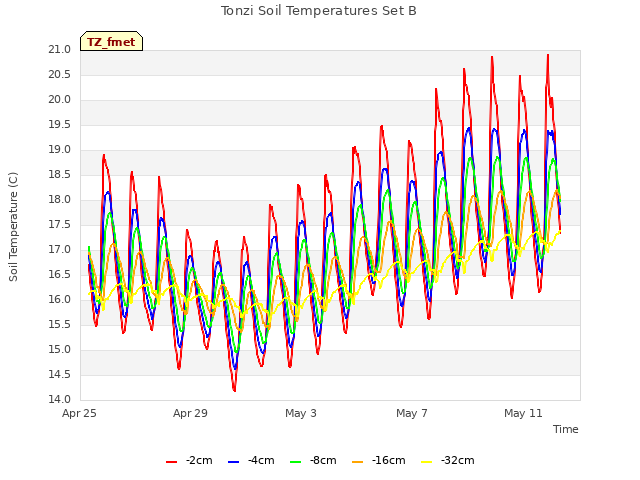Click the -4cm legend label
Image resolution: width=640 pixels, height=480 pixels.
[x=261, y=460]
